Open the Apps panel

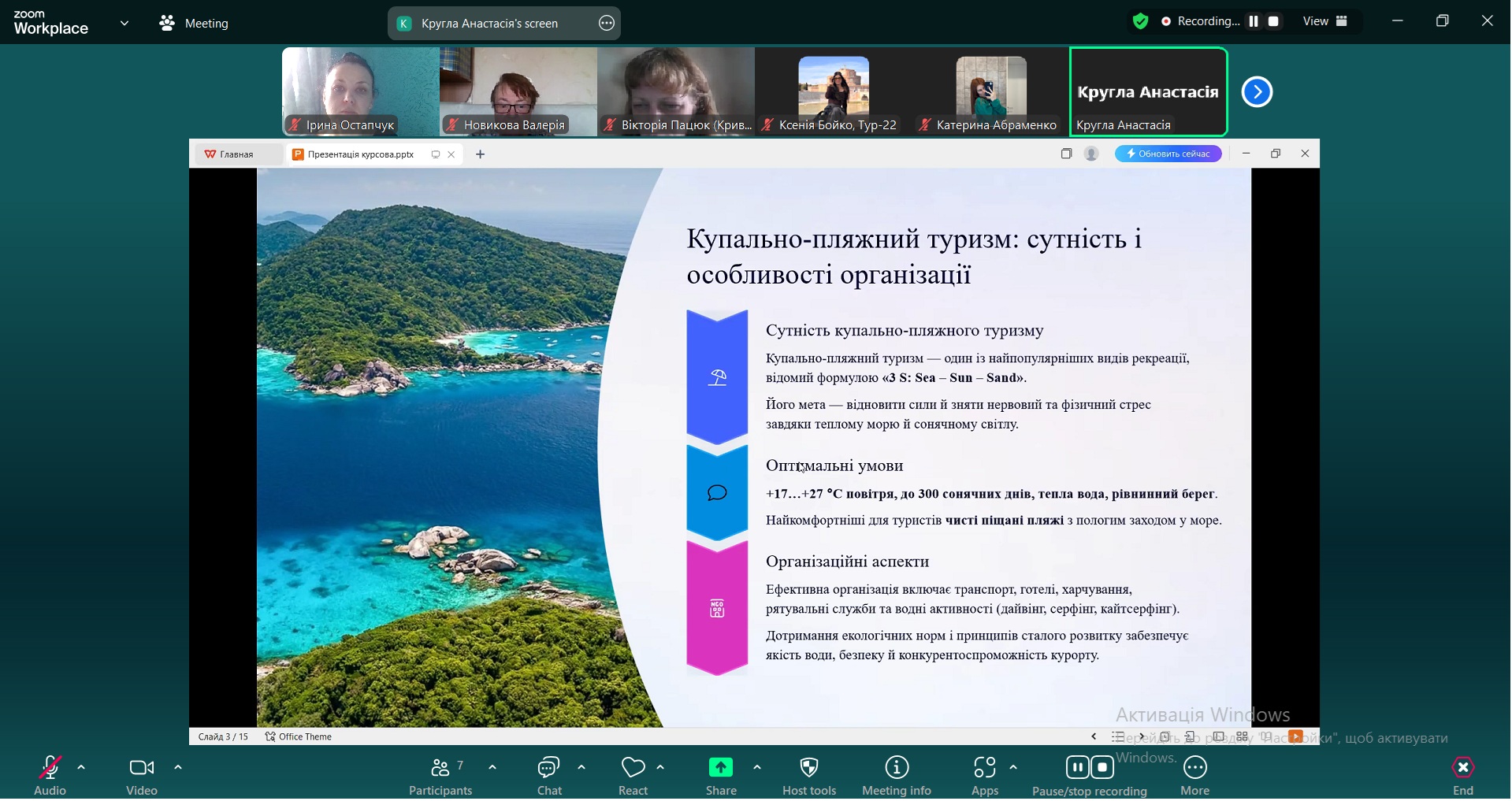tap(984, 776)
